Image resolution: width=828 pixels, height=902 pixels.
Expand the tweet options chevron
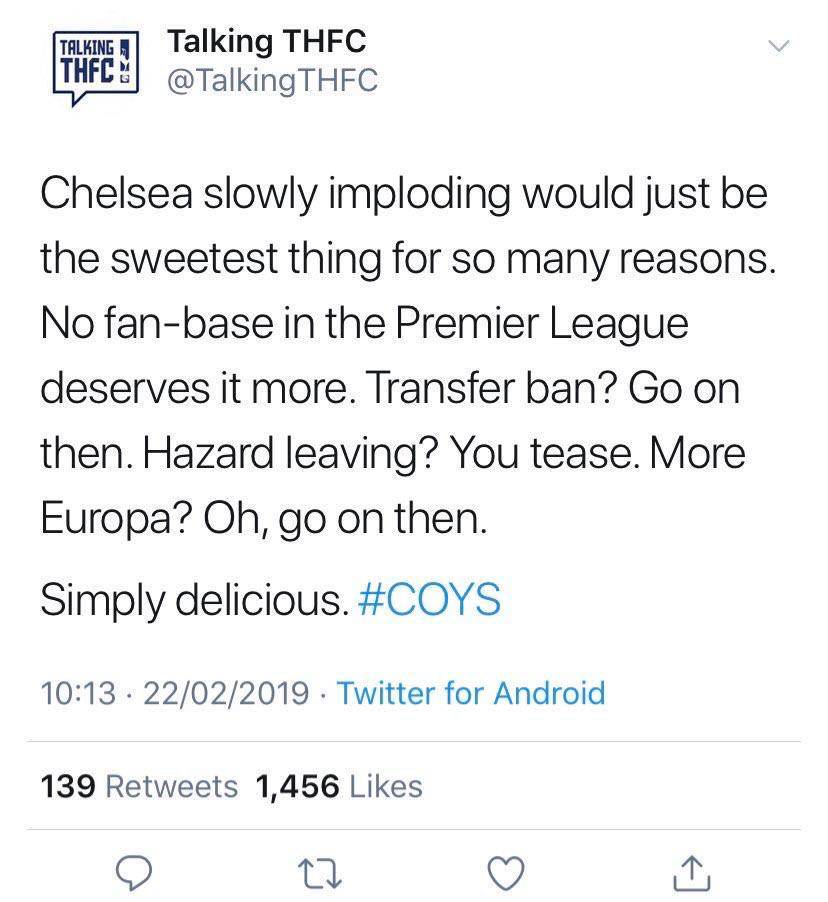tap(777, 47)
